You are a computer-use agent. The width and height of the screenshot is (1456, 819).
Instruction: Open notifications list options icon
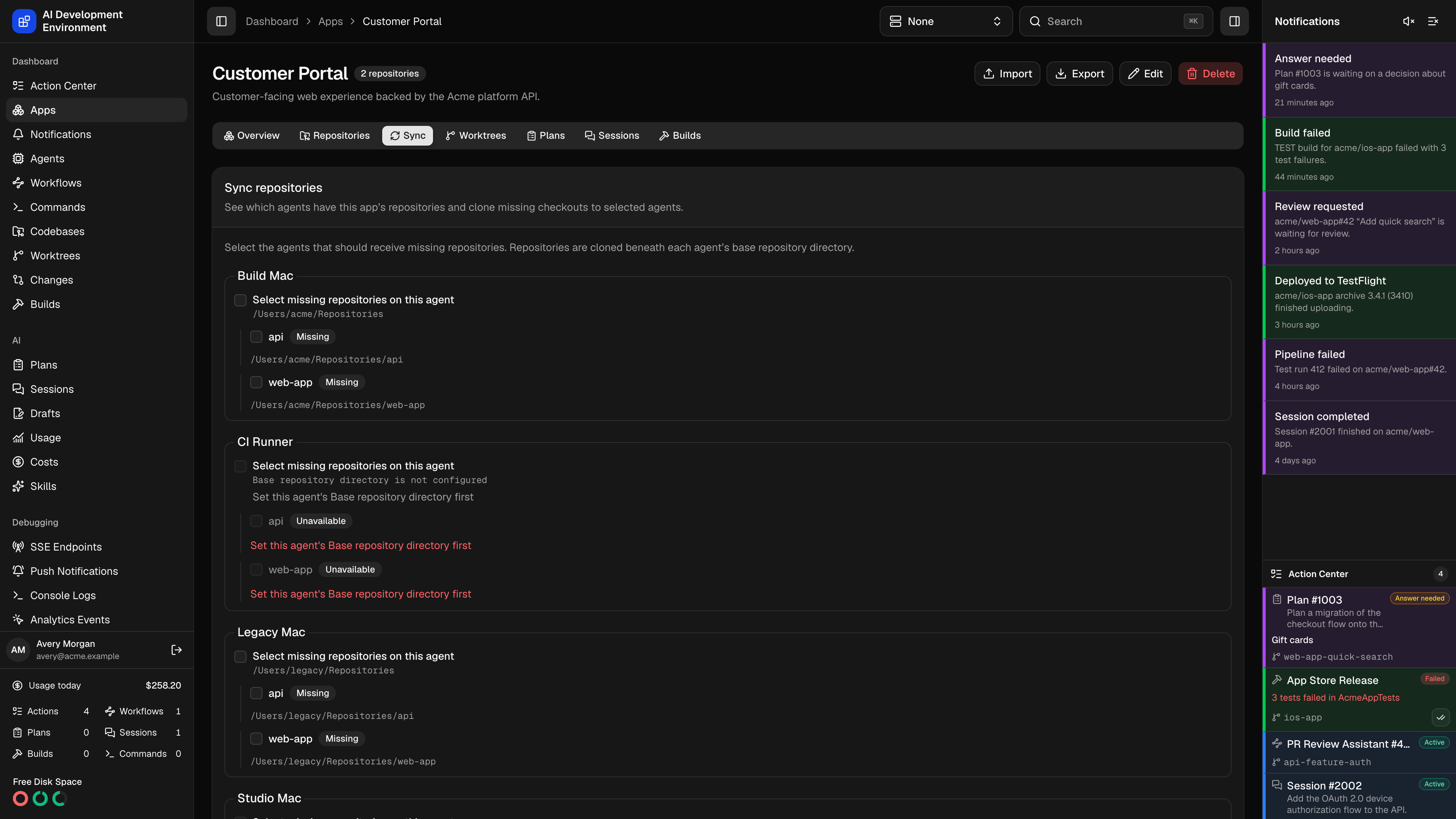tap(1433, 22)
